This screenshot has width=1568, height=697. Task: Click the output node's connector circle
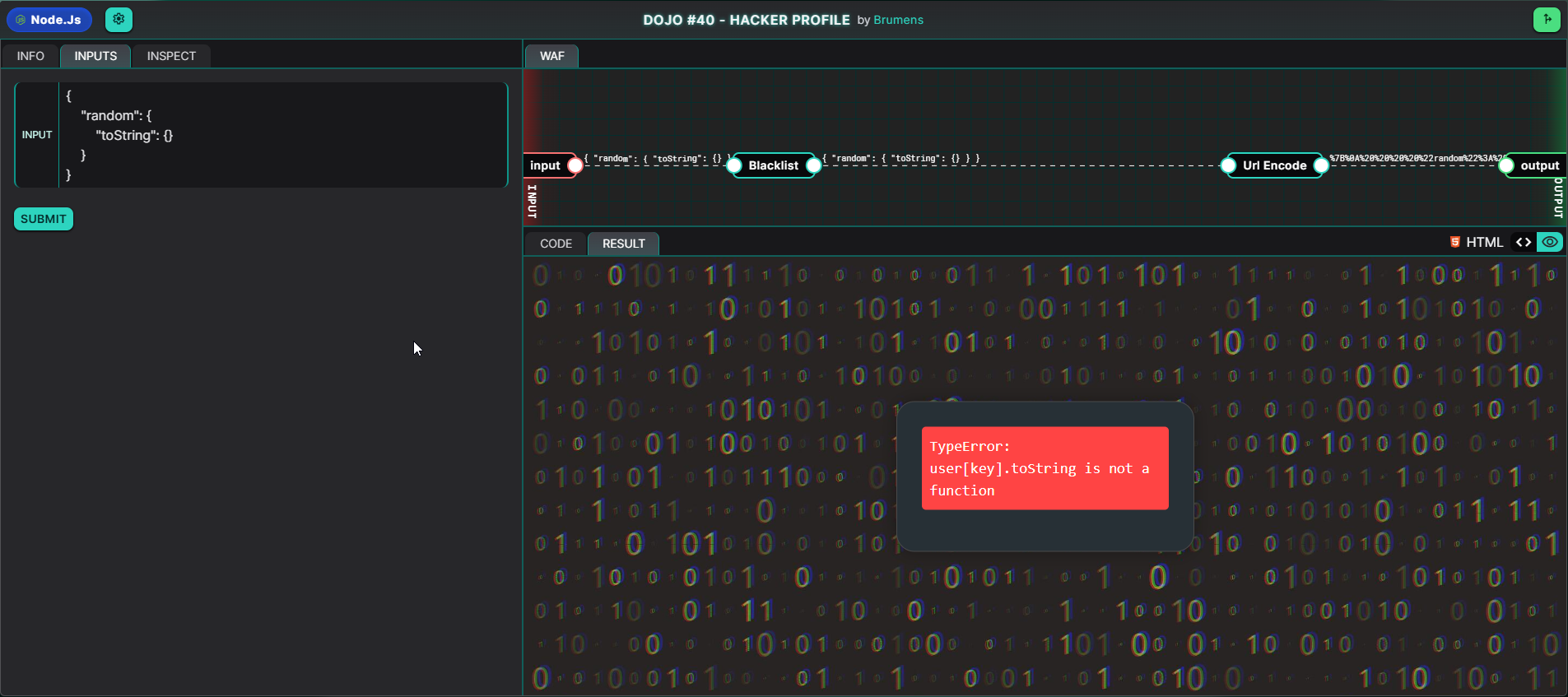pos(1506,165)
